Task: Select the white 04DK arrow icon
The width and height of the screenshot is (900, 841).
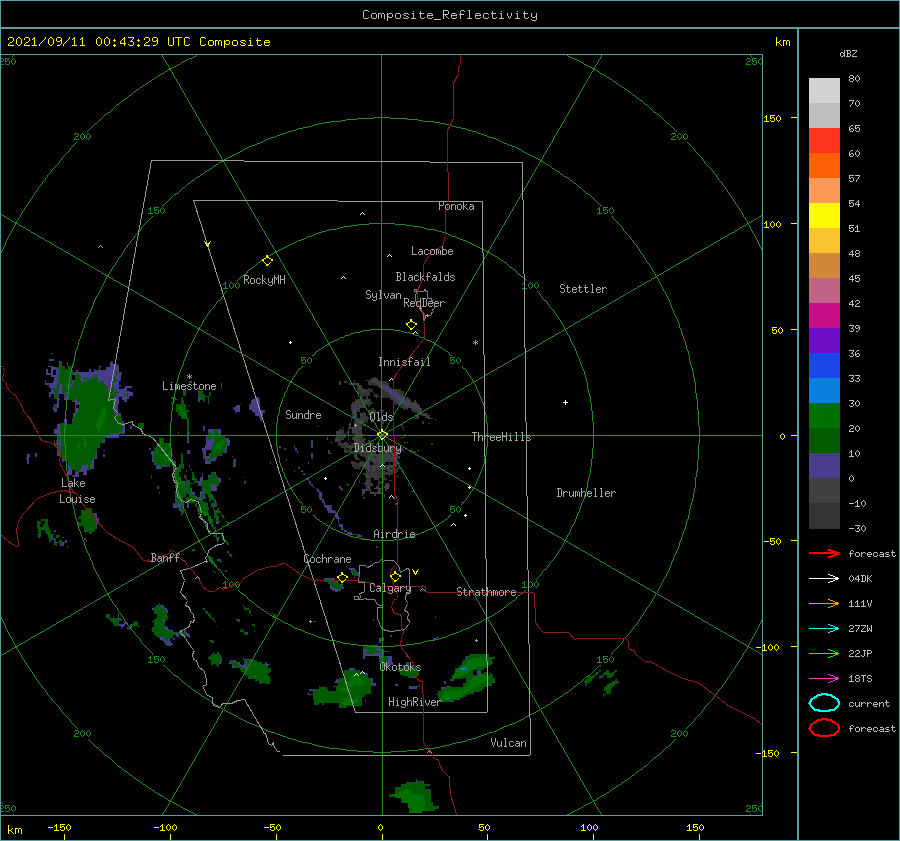Action: pyautogui.click(x=824, y=579)
